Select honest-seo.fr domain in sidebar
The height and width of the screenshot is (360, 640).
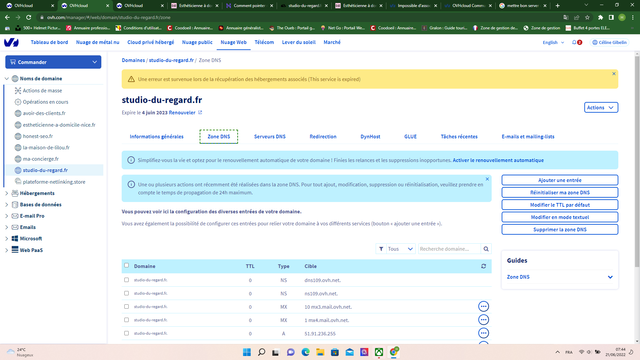pyautogui.click(x=38, y=136)
